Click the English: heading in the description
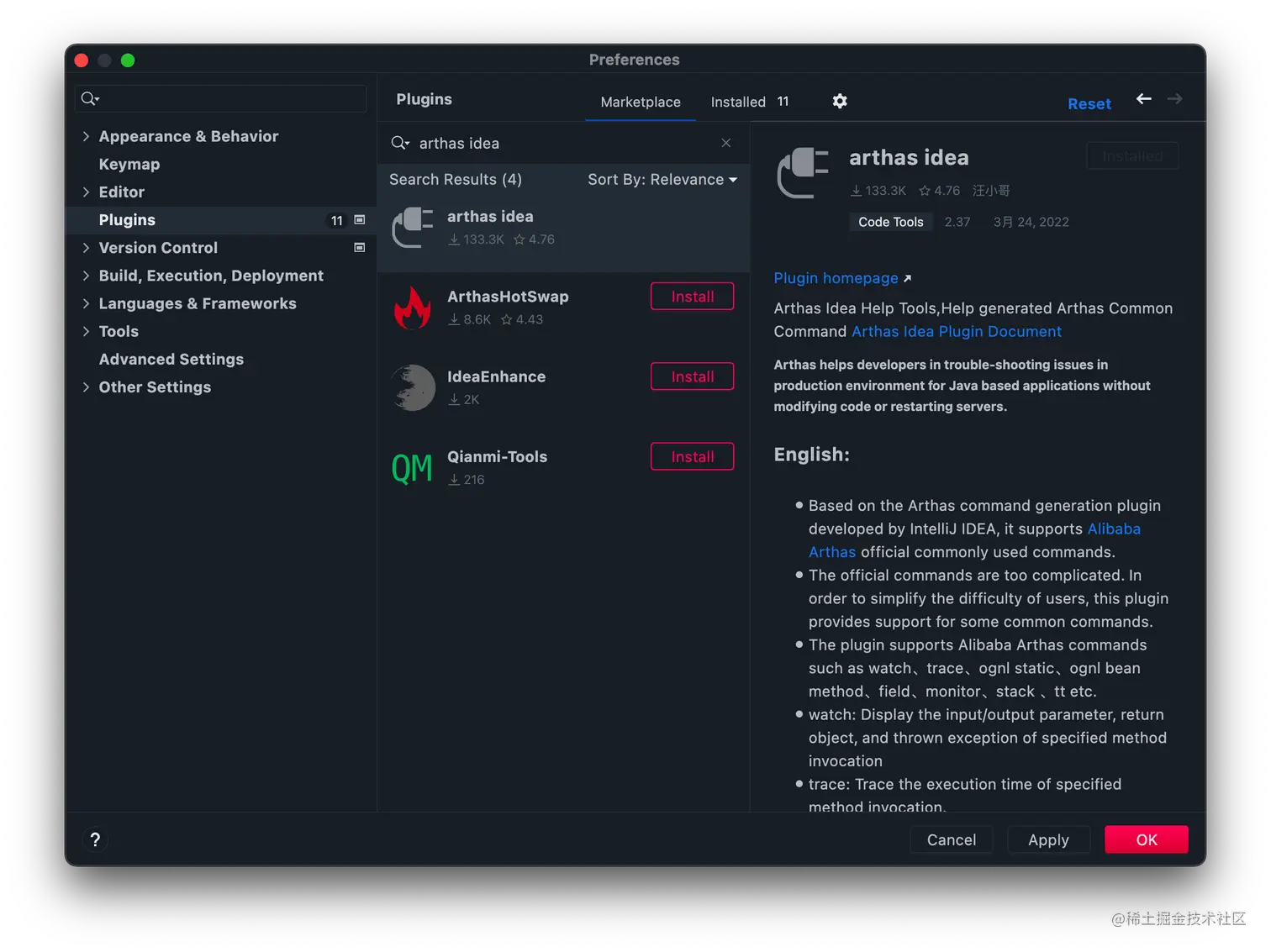This screenshot has width=1271, height=952. pos(811,455)
